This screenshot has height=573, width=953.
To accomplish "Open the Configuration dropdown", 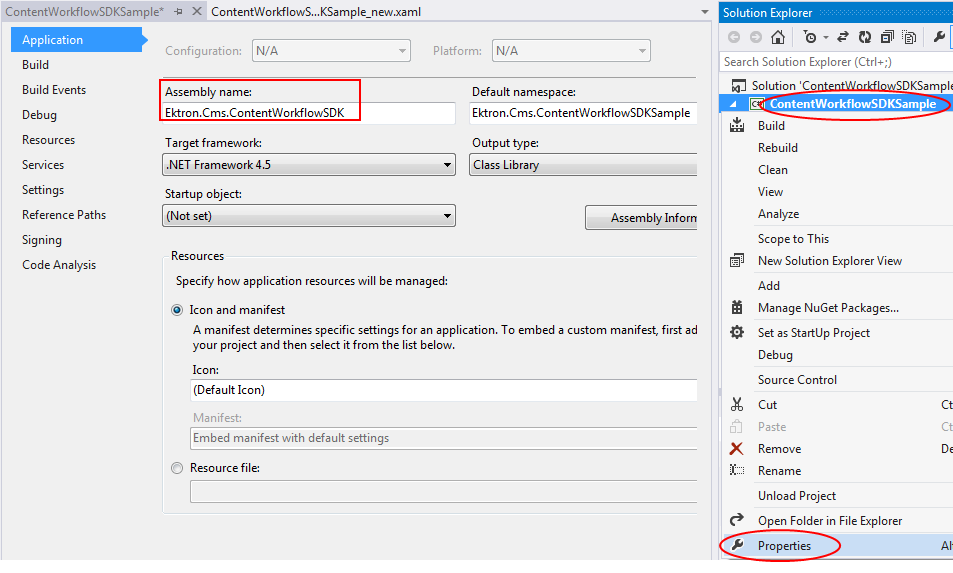I will (x=331, y=51).
